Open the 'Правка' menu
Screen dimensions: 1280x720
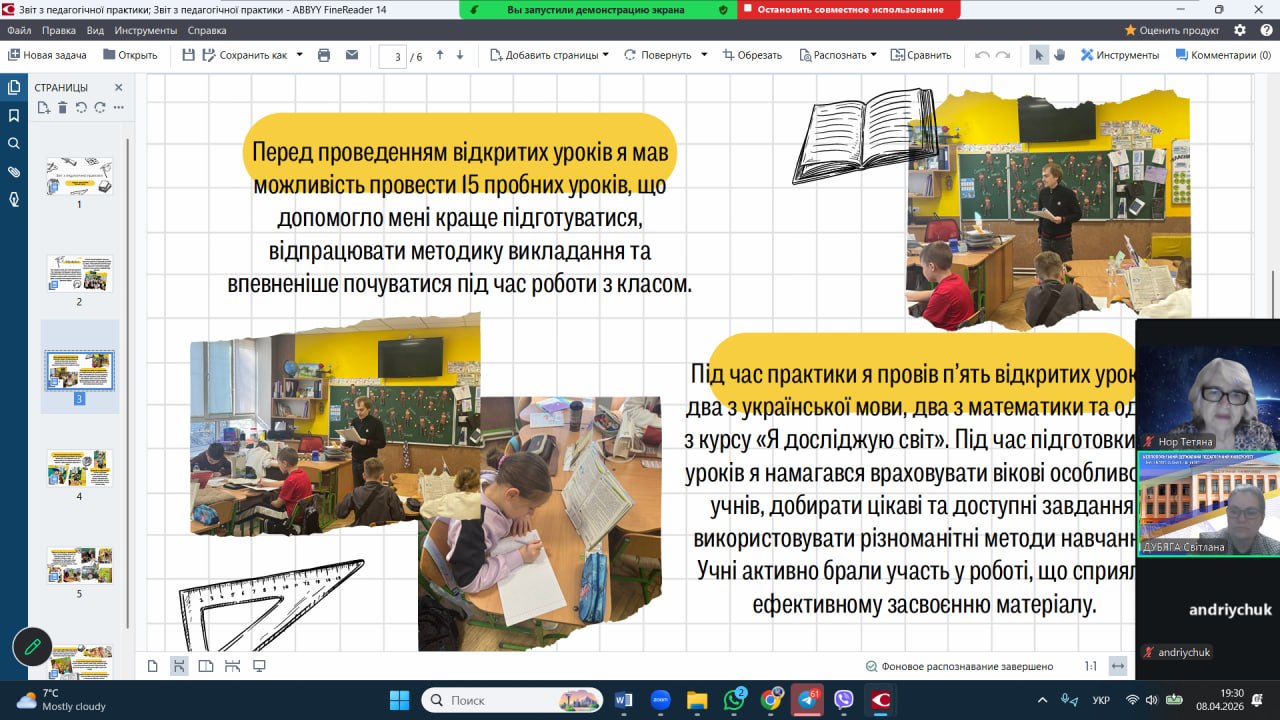59,30
